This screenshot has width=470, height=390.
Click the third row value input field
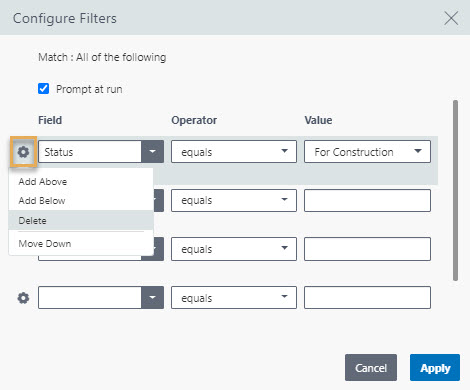pos(367,249)
